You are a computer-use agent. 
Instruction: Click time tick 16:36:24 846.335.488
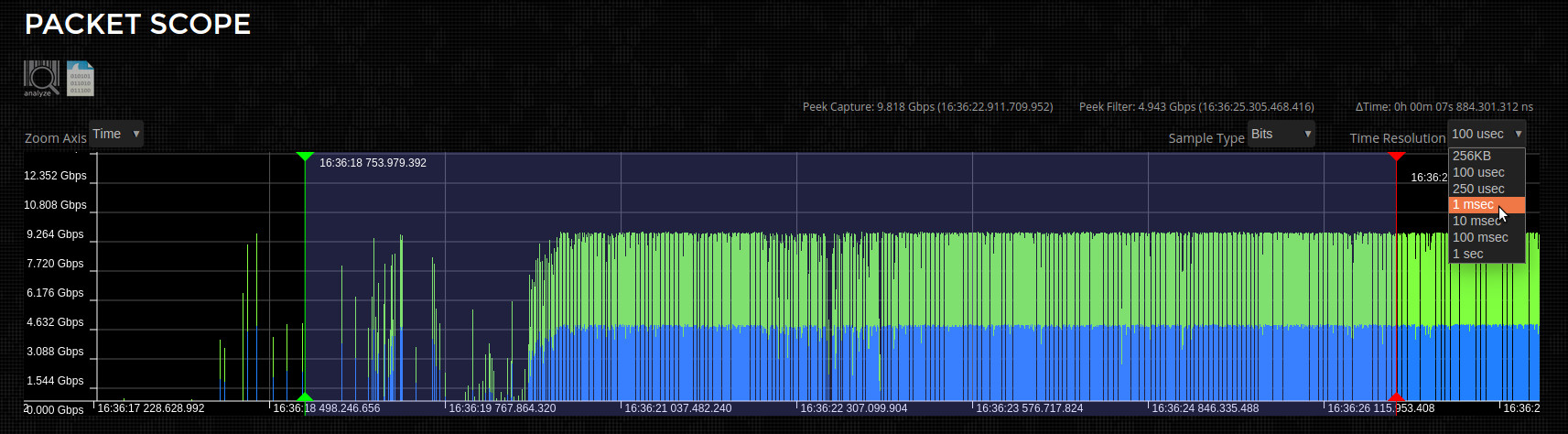pyautogui.click(x=1205, y=408)
